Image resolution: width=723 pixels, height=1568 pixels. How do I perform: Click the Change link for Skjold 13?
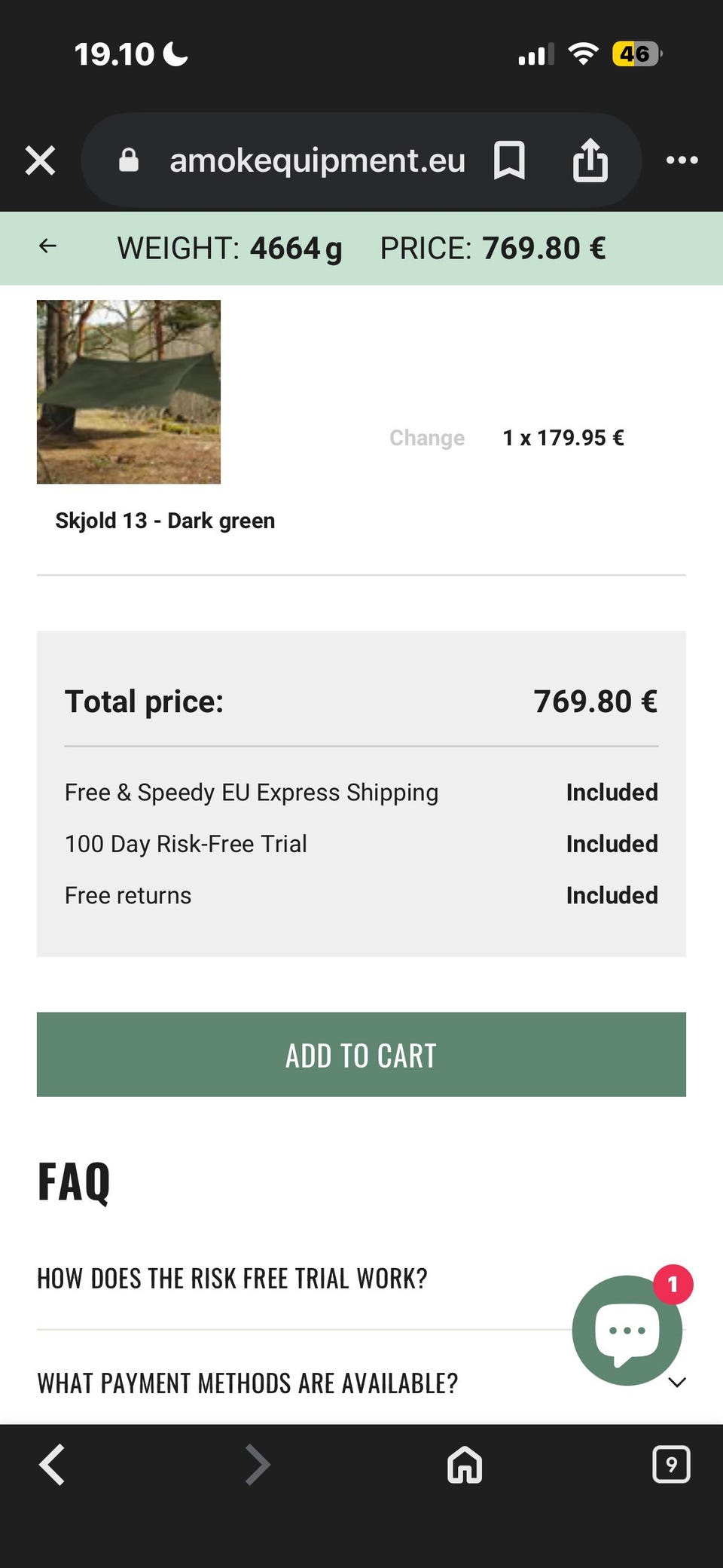[x=427, y=438]
